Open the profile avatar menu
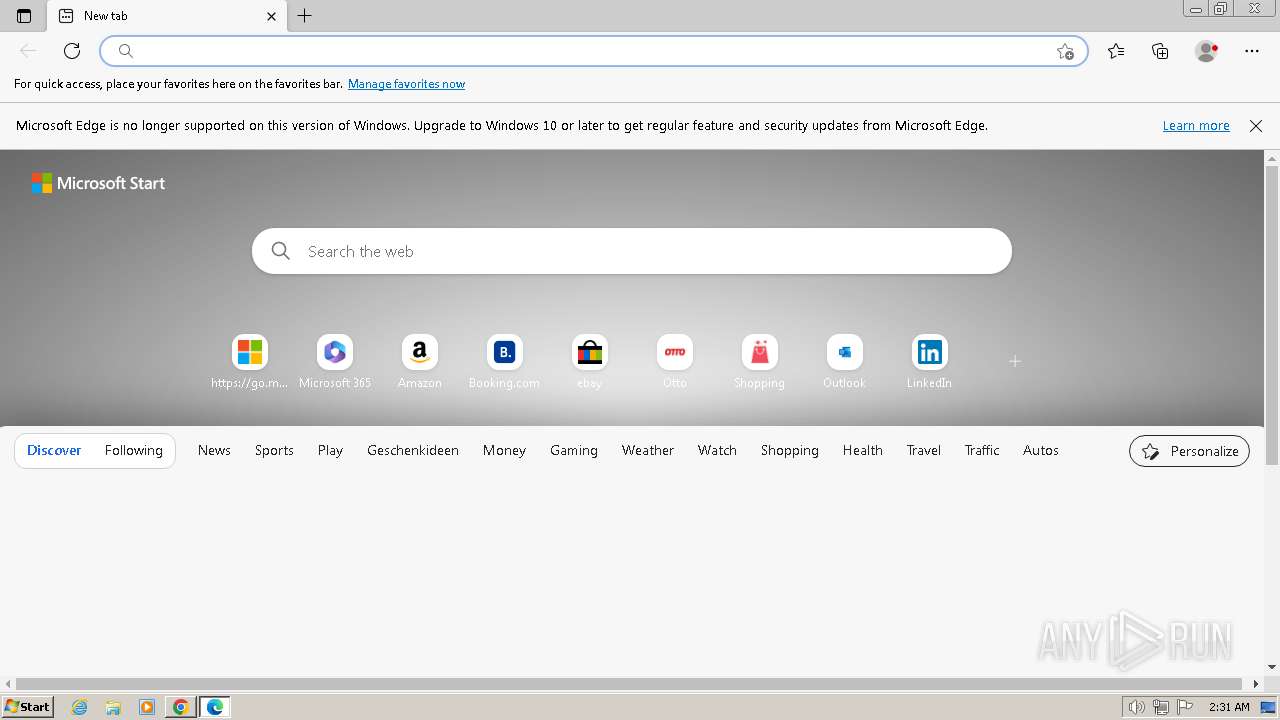 [x=1207, y=51]
